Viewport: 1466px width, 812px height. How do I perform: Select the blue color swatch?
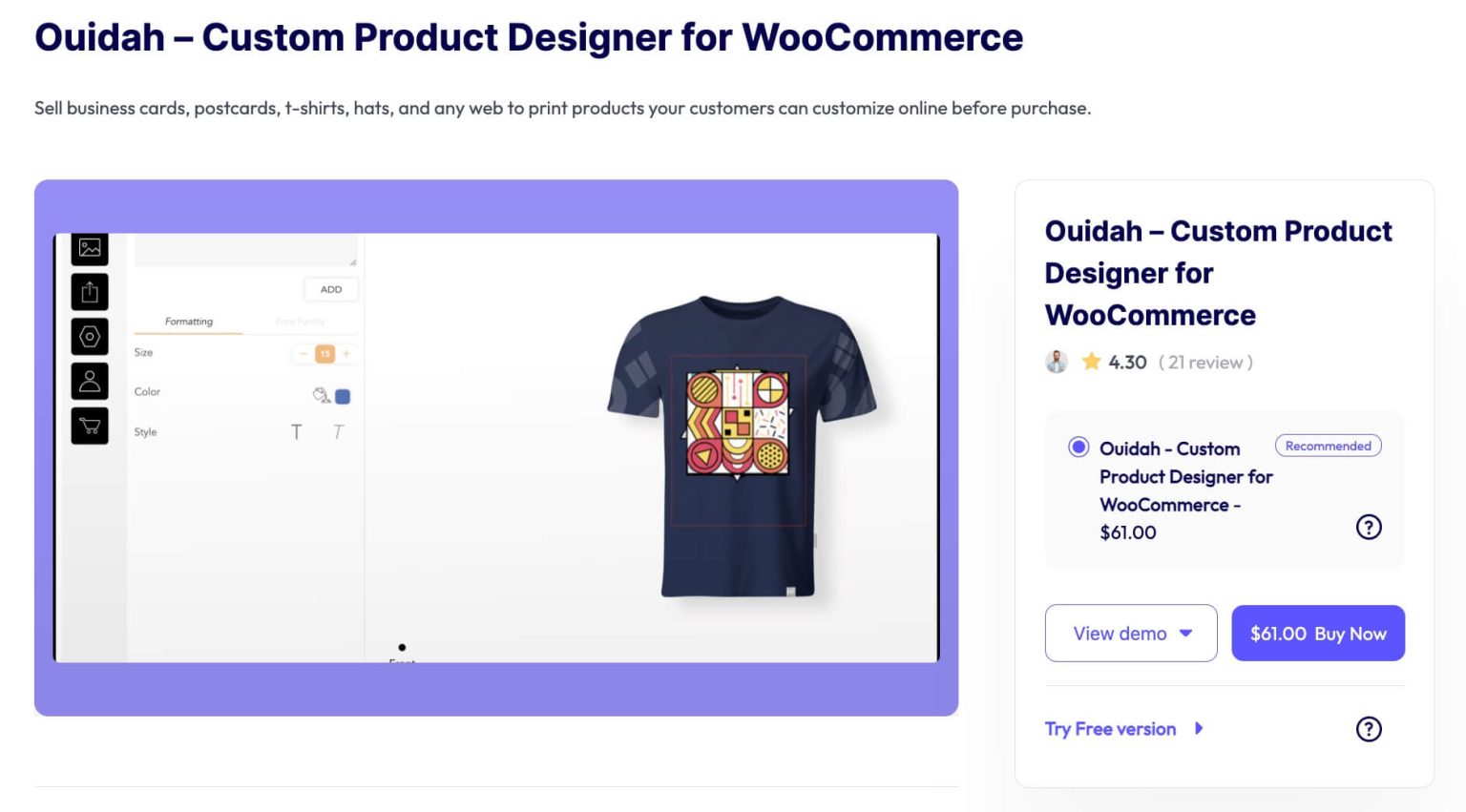[343, 395]
